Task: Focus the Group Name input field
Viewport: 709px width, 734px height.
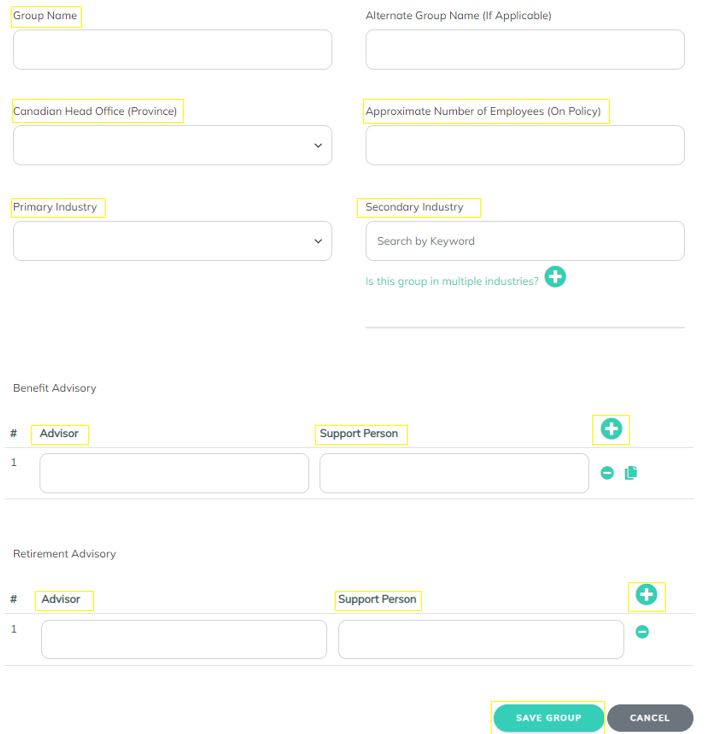Action: (x=173, y=50)
